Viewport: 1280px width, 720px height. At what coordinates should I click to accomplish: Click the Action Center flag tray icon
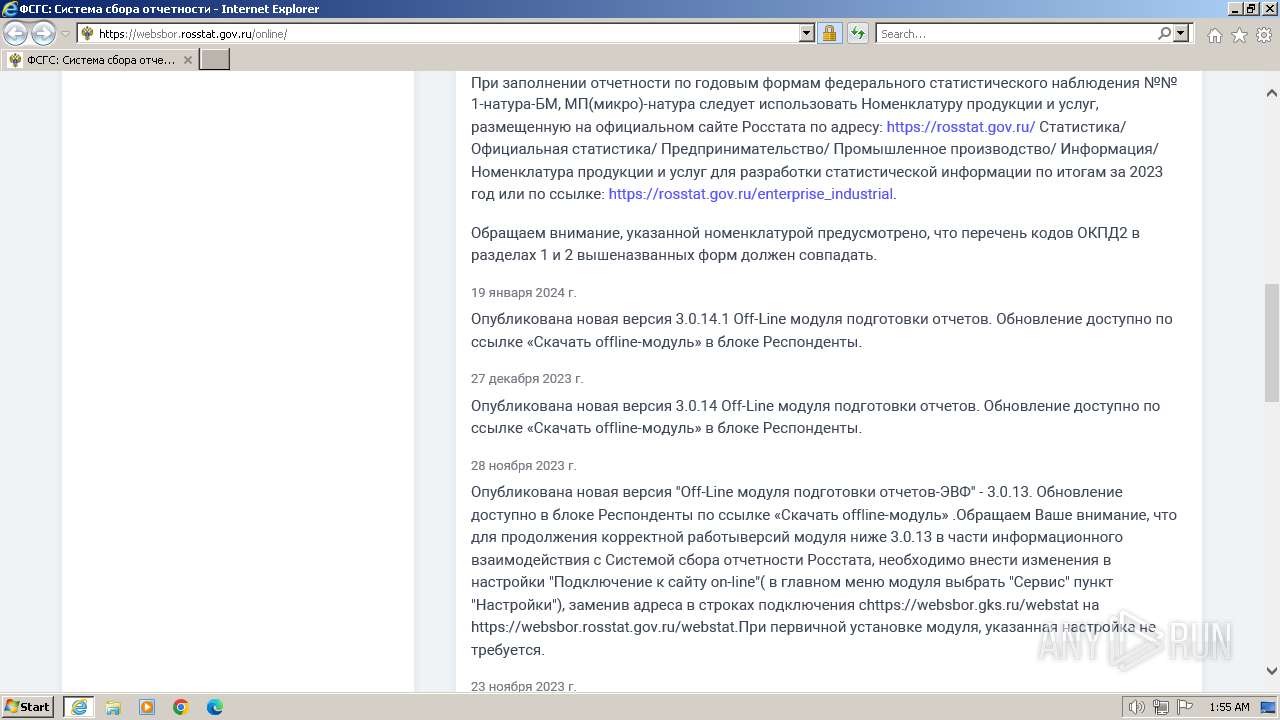[1185, 707]
